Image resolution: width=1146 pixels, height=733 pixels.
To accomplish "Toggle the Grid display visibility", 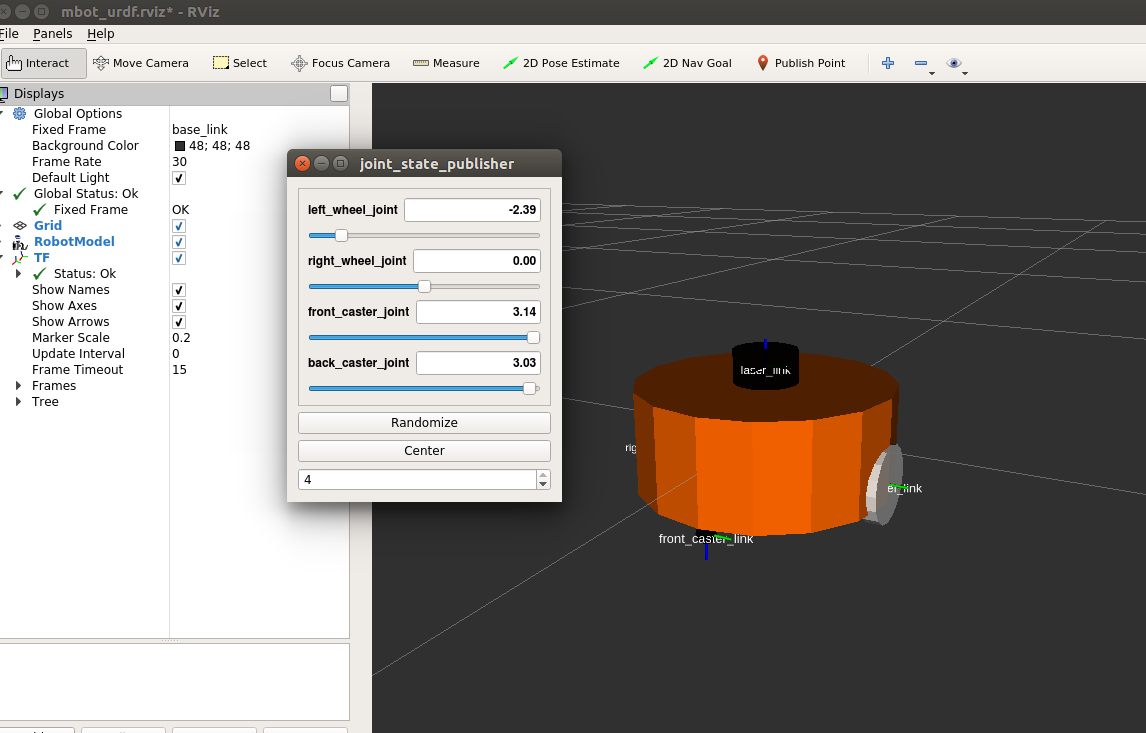I will click(177, 226).
